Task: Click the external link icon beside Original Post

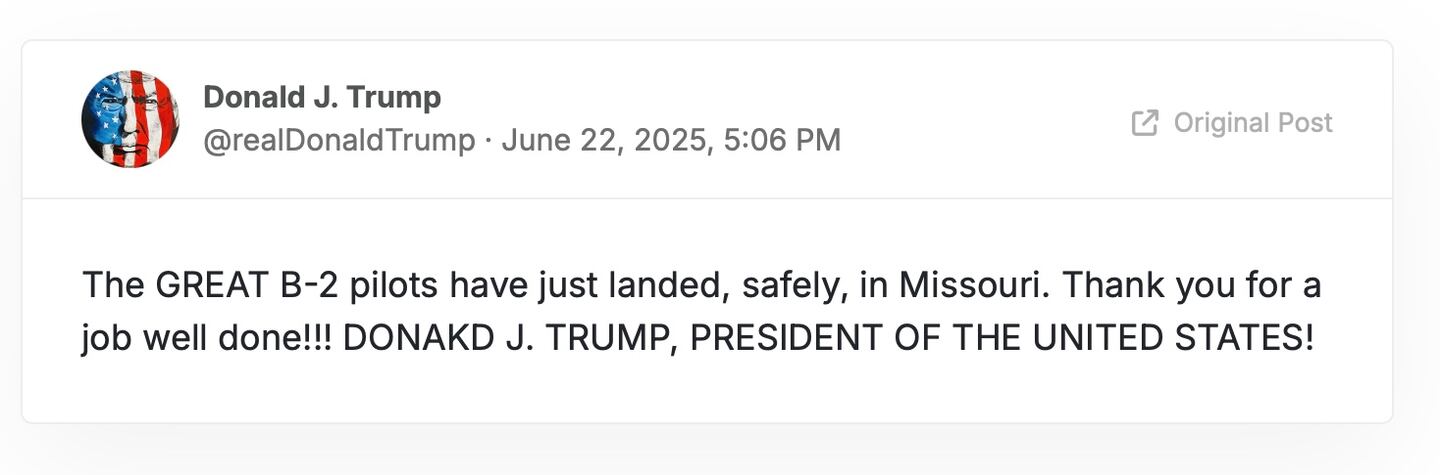Action: click(x=1145, y=123)
